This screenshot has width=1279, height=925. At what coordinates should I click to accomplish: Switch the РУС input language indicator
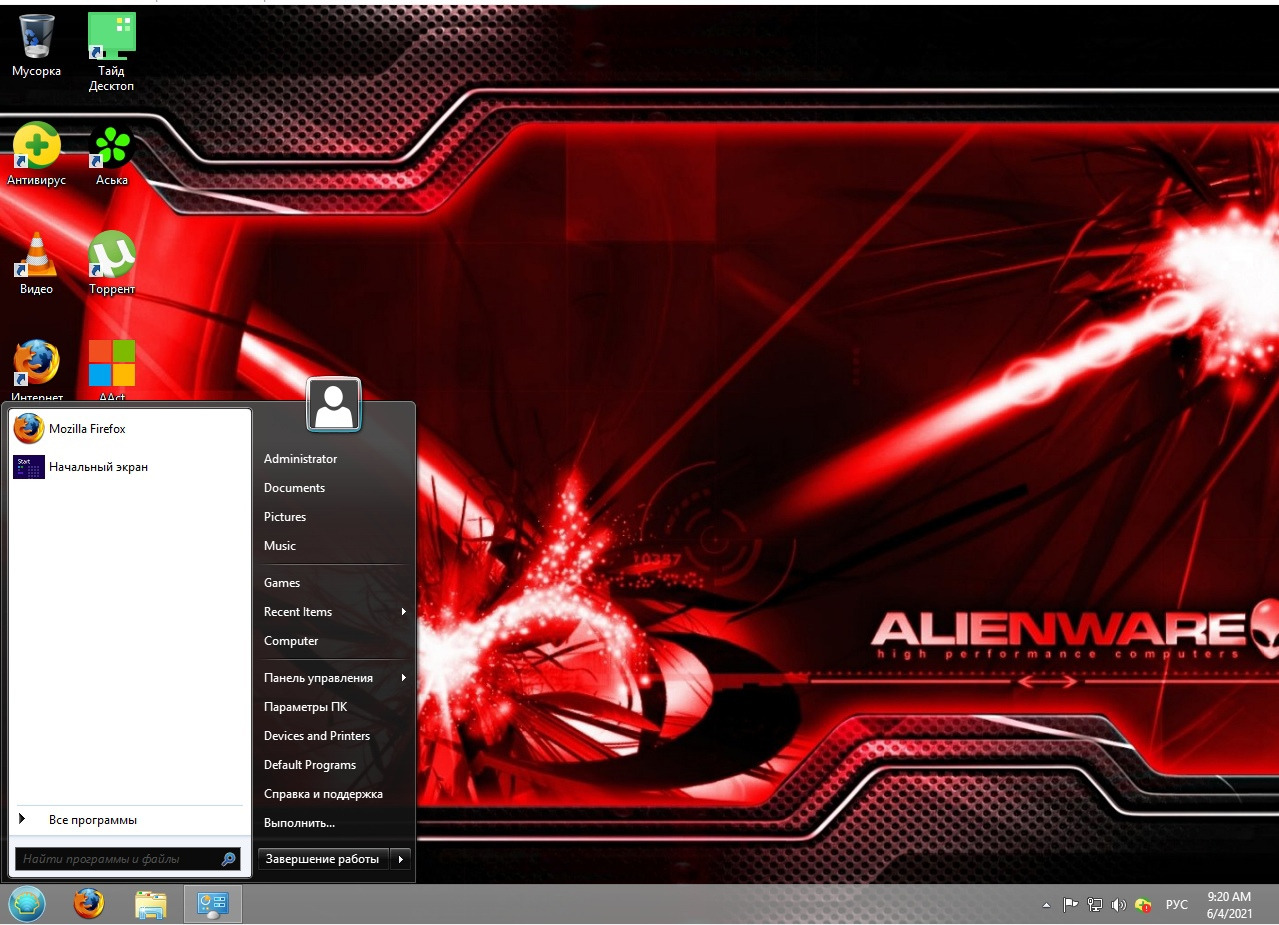tap(1177, 905)
